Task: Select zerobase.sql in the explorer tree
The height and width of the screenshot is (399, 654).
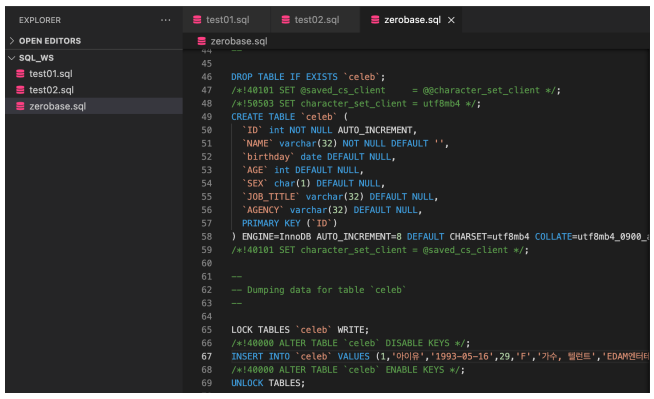Action: click(x=94, y=106)
